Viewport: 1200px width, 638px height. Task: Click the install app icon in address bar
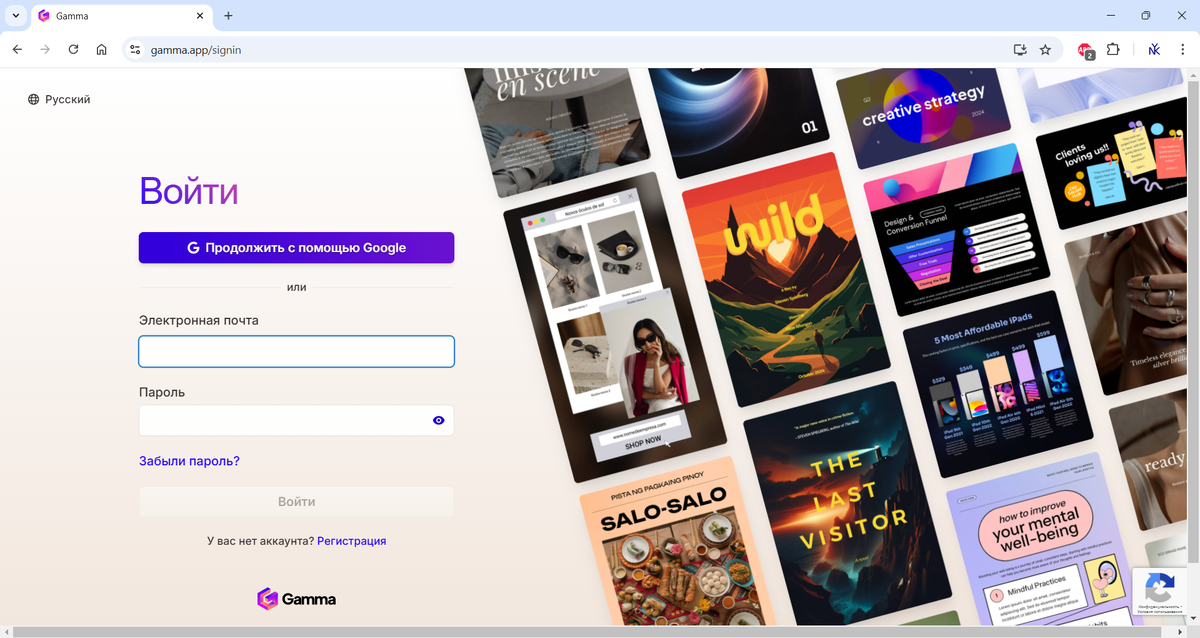coord(1019,49)
